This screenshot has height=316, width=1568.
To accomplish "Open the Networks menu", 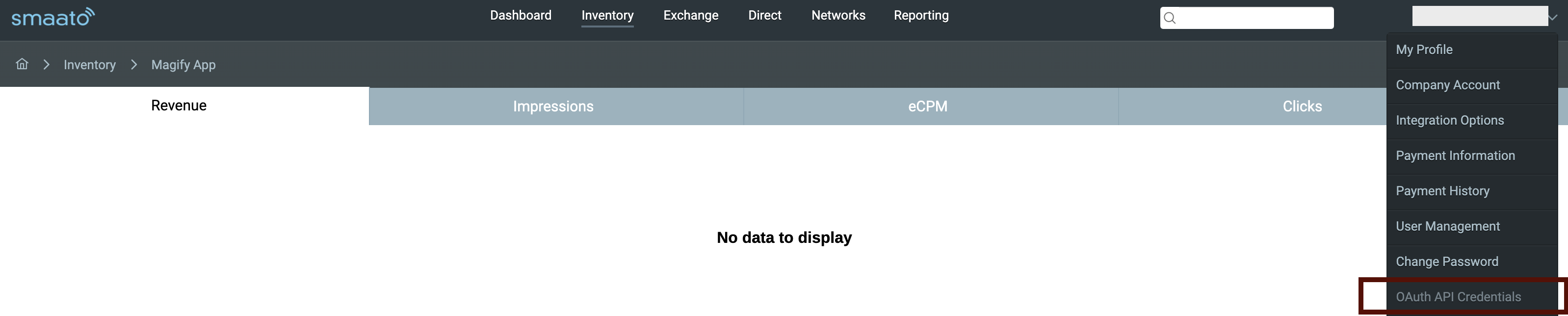I will click(838, 15).
